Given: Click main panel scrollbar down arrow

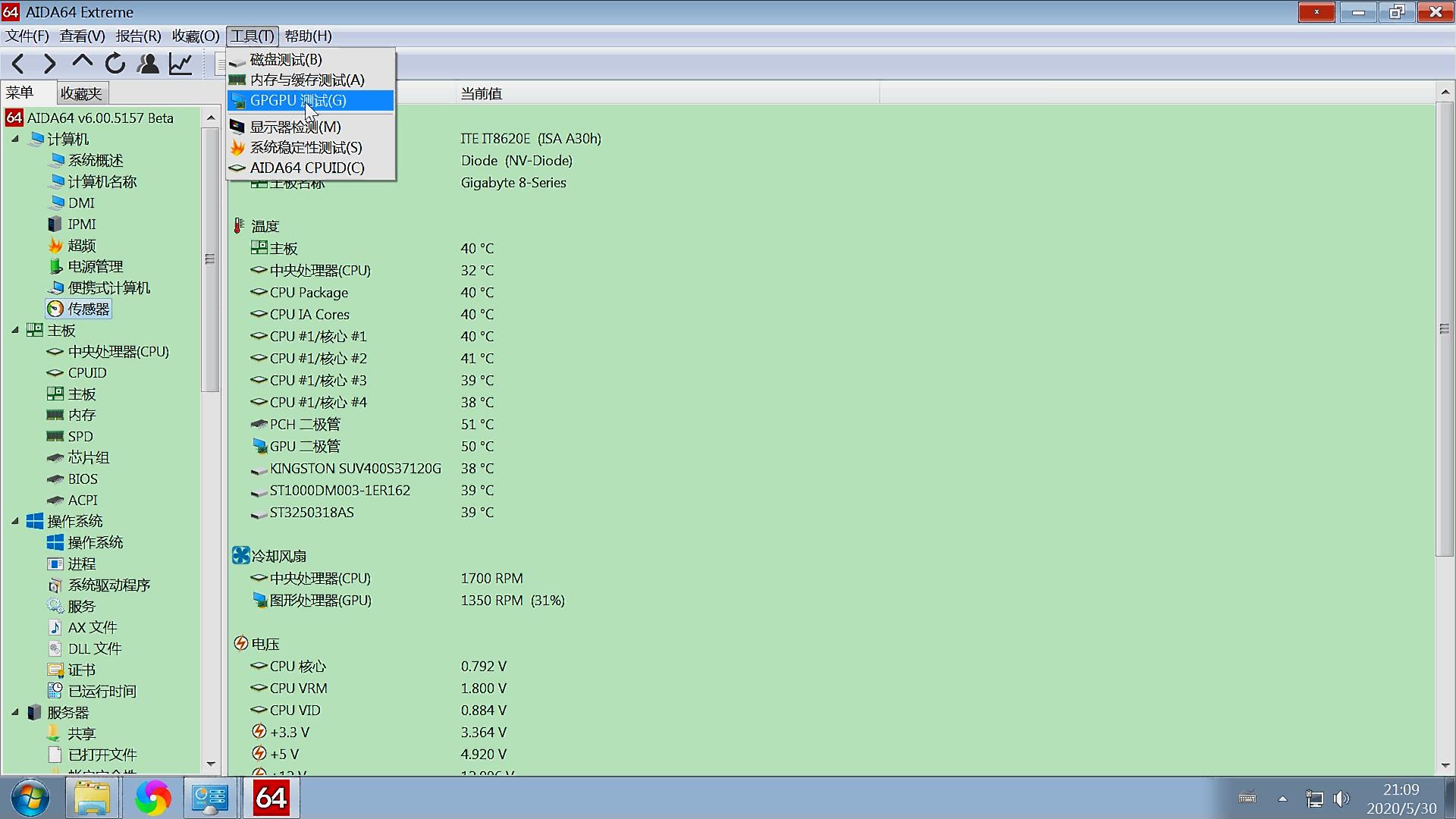Looking at the screenshot, I should point(1445,766).
